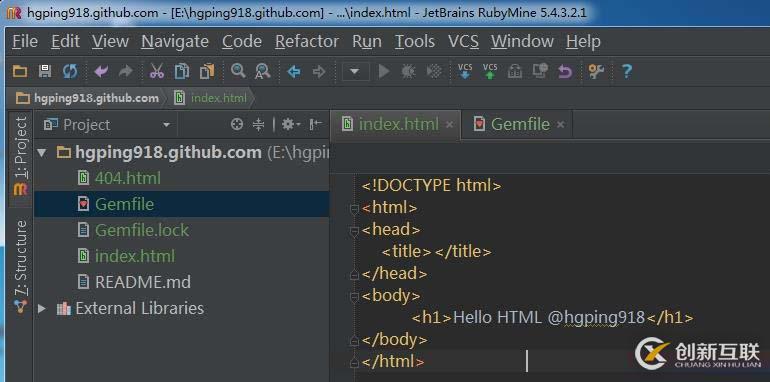770x382 pixels.
Task: Open the View menu
Action: [110, 41]
